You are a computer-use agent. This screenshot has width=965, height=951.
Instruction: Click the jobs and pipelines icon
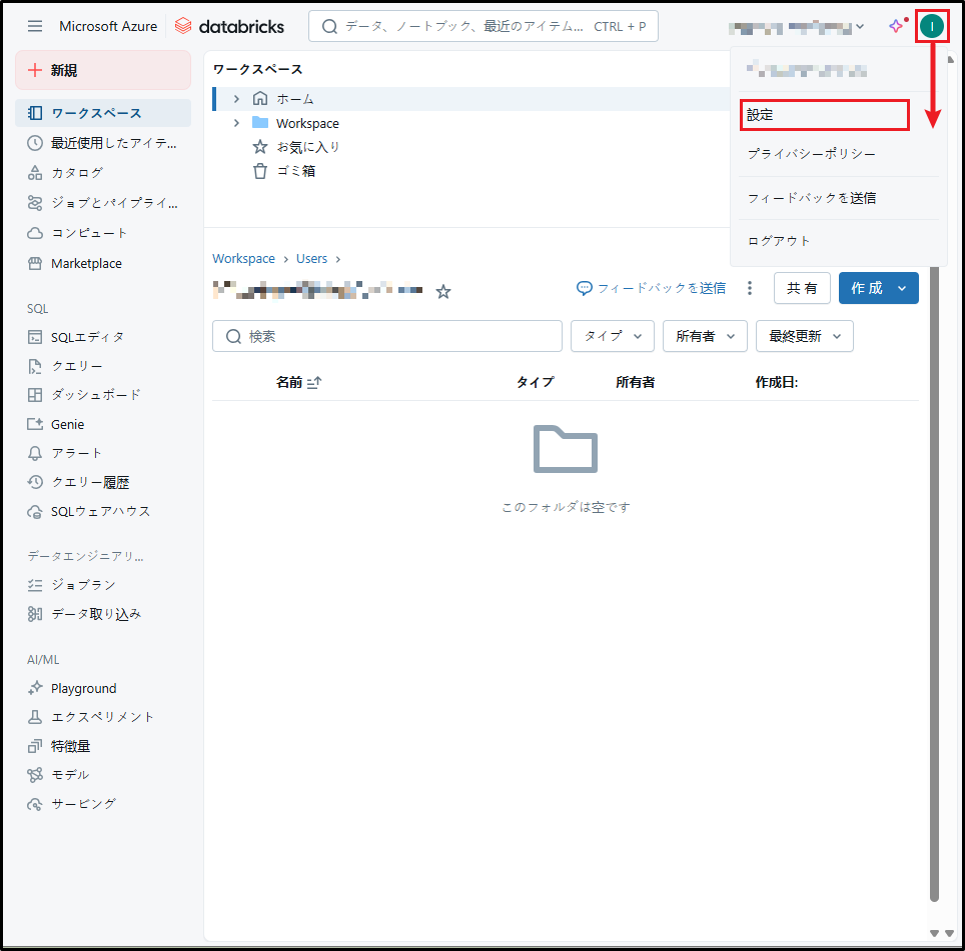35,203
